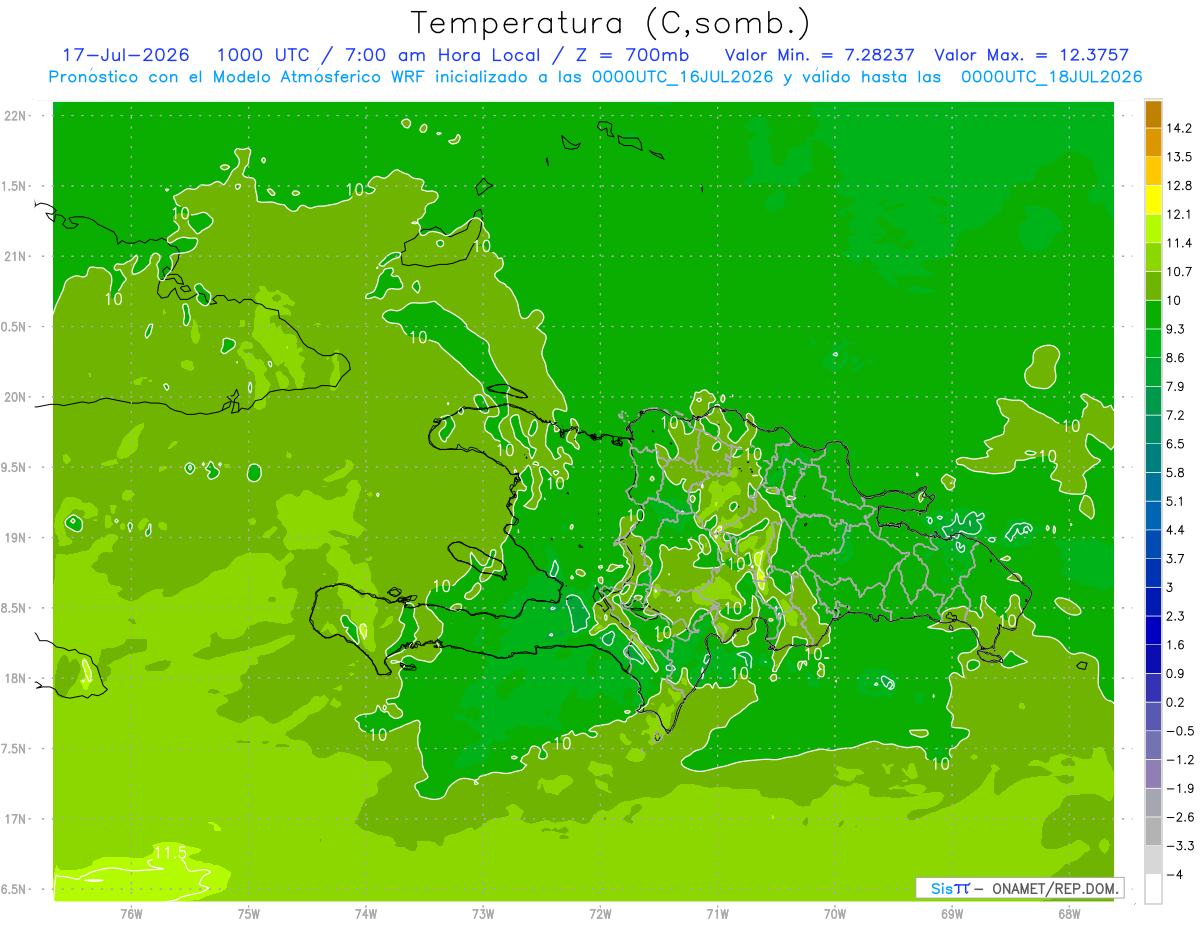1200x927 pixels.
Task: Click the "71W" longitude axis label
Action: pos(717,913)
